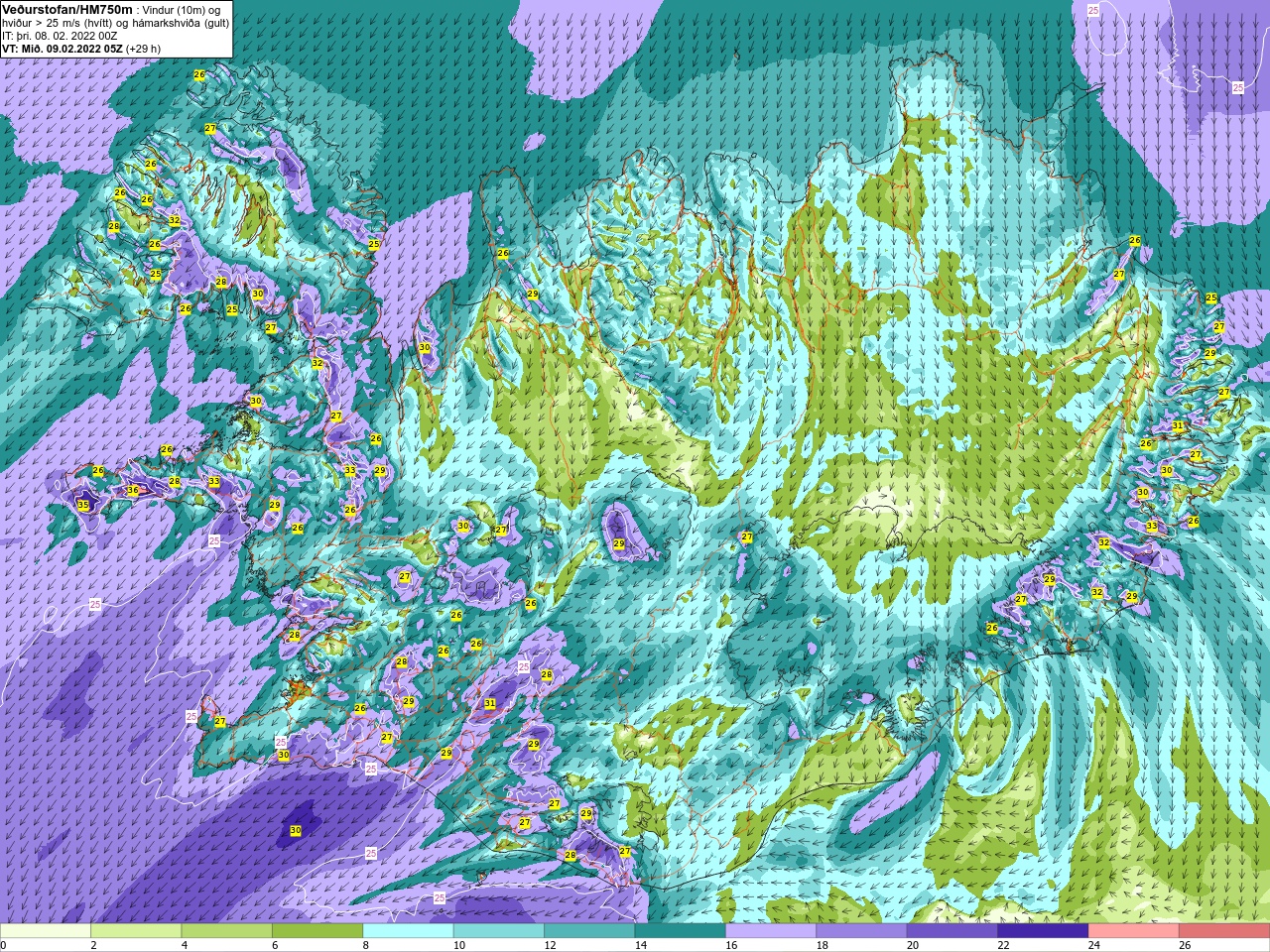The image size is (1270, 952).
Task: Click the olive green 6–8 m/s legend swatch
Action: [317, 931]
